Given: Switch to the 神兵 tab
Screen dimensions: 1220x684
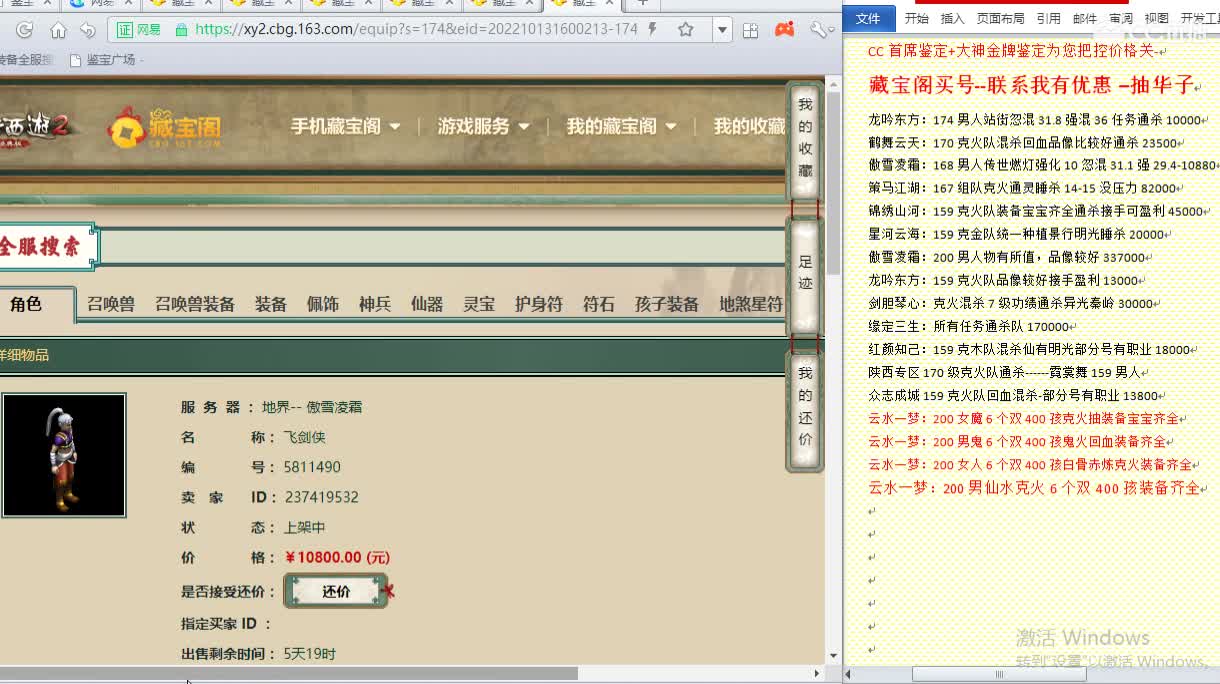Looking at the screenshot, I should [x=375, y=304].
